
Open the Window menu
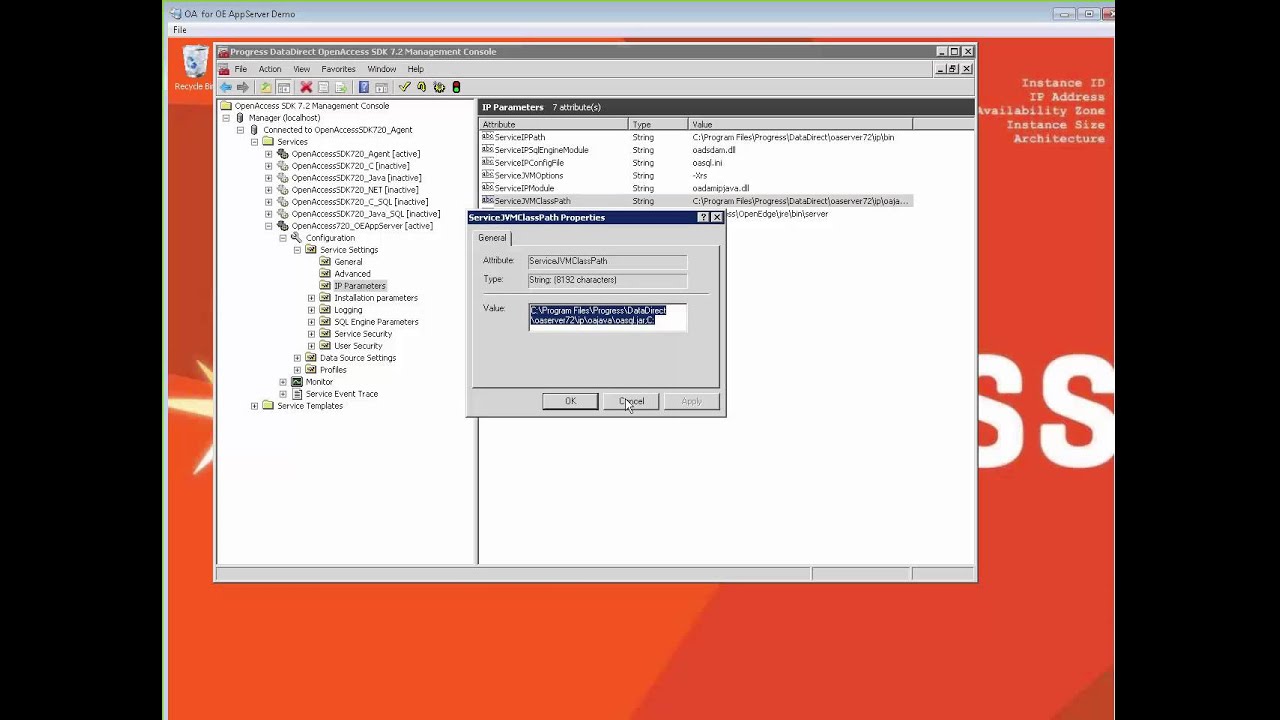[381, 69]
